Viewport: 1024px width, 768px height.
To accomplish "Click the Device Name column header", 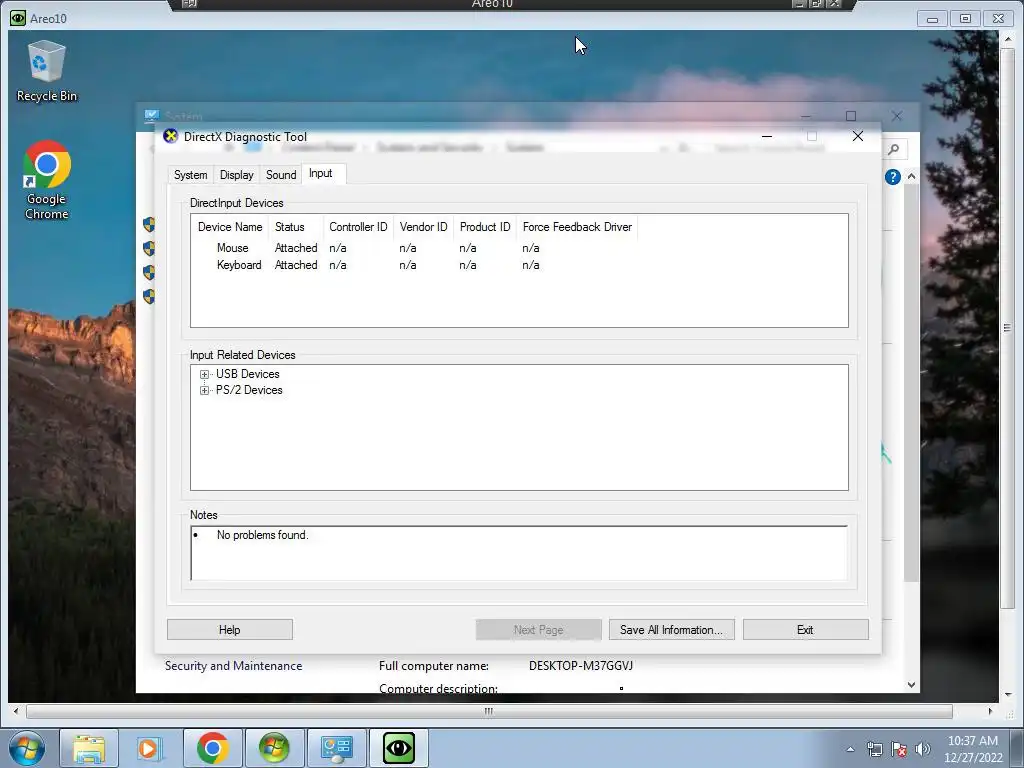I will 230,227.
